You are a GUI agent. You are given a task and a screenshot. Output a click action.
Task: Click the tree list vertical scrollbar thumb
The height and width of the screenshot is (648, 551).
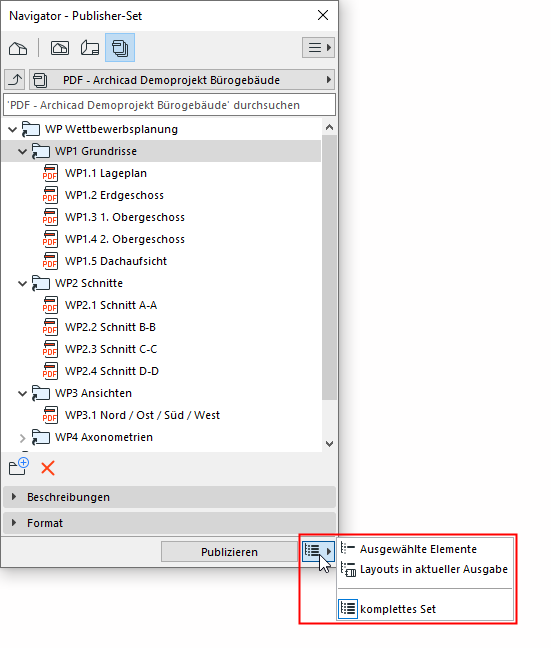click(x=329, y=267)
